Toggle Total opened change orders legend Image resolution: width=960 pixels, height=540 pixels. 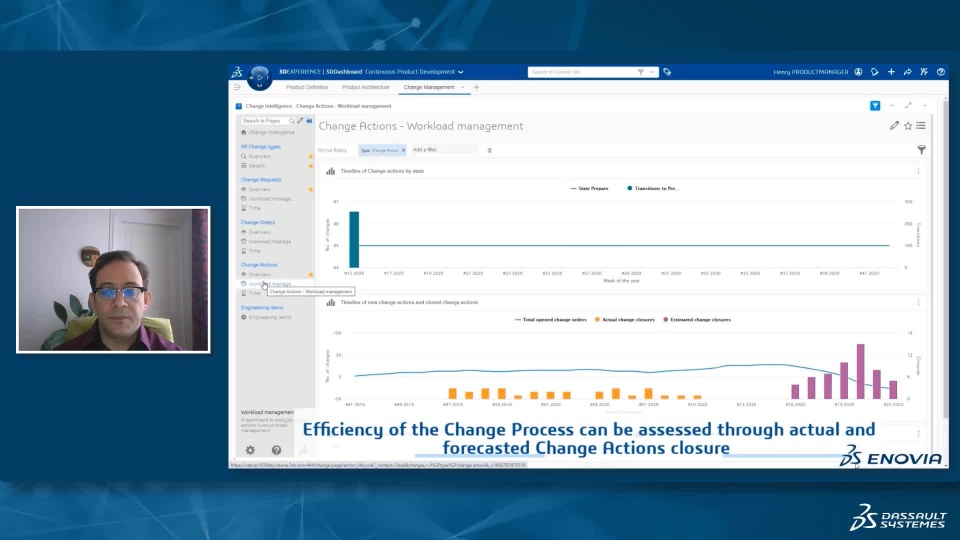(550, 320)
